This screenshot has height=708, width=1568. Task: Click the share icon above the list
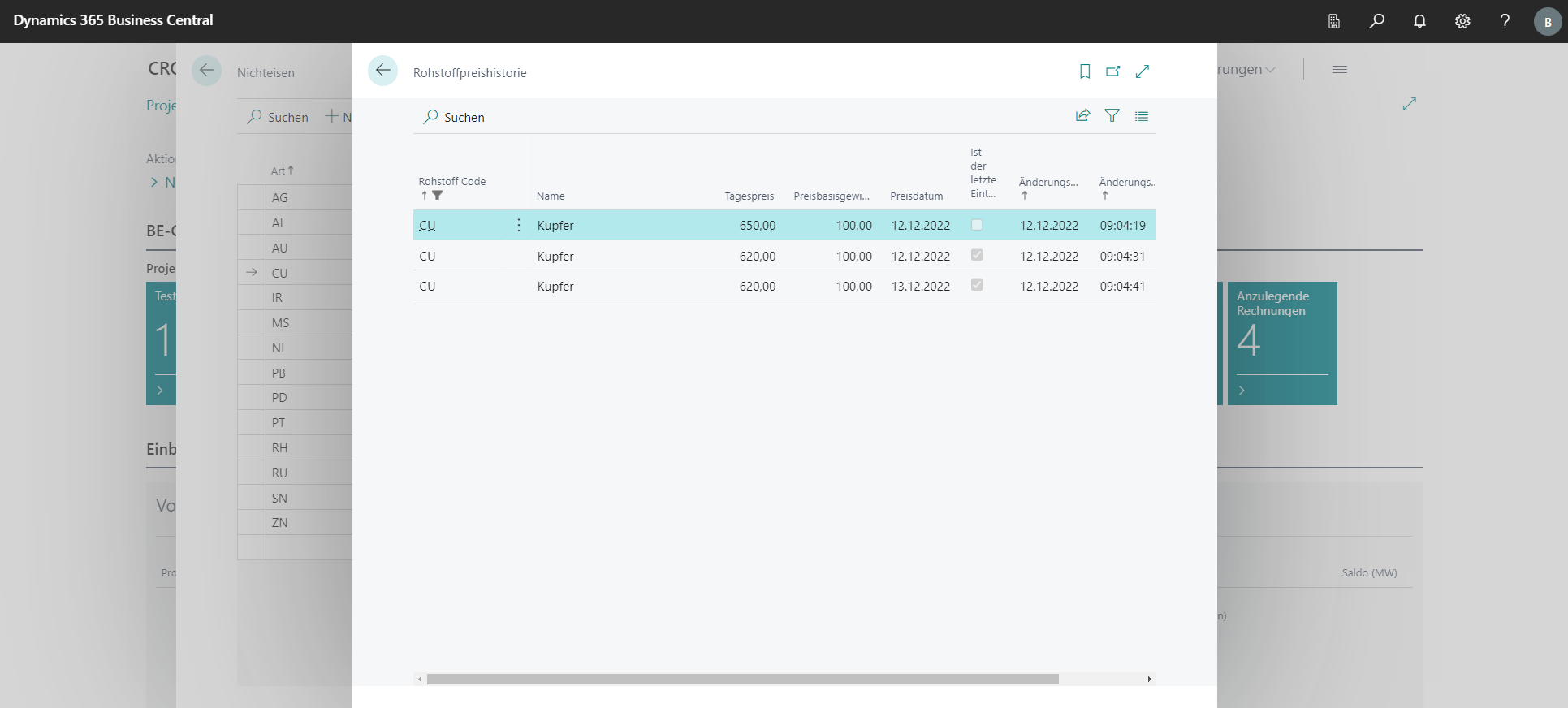click(x=1082, y=116)
